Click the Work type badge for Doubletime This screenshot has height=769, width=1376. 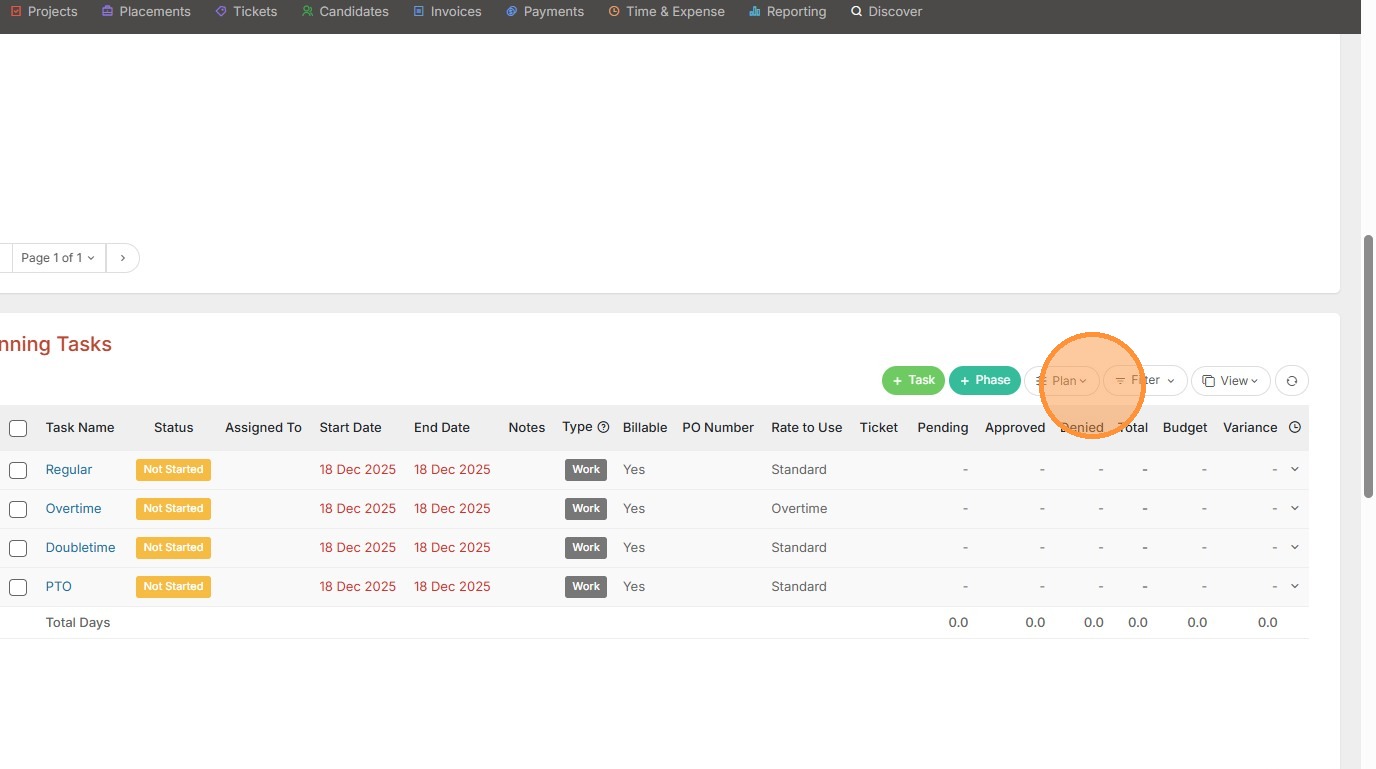click(x=586, y=548)
